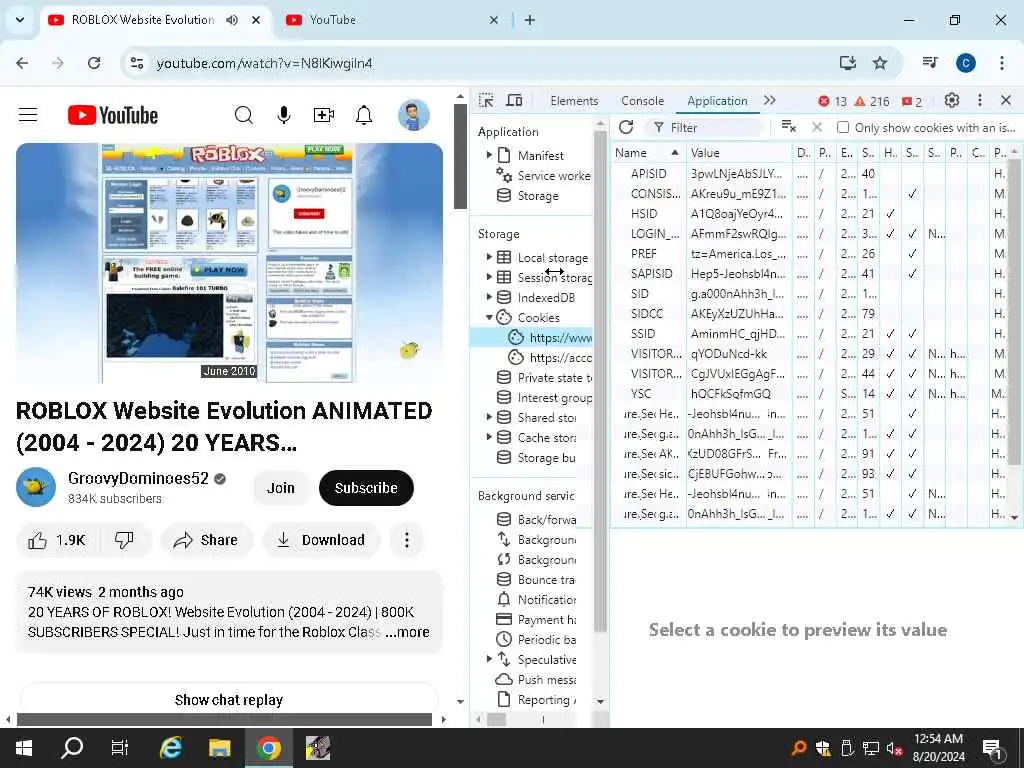Expand Speculative loads tree node
Screen dimensions: 1024x768
tap(489, 660)
